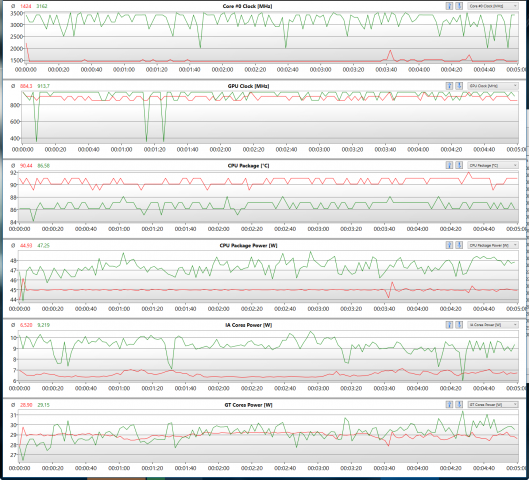Click the IA Cores Power [W] graph title
529x480 pixels.
pos(248,325)
